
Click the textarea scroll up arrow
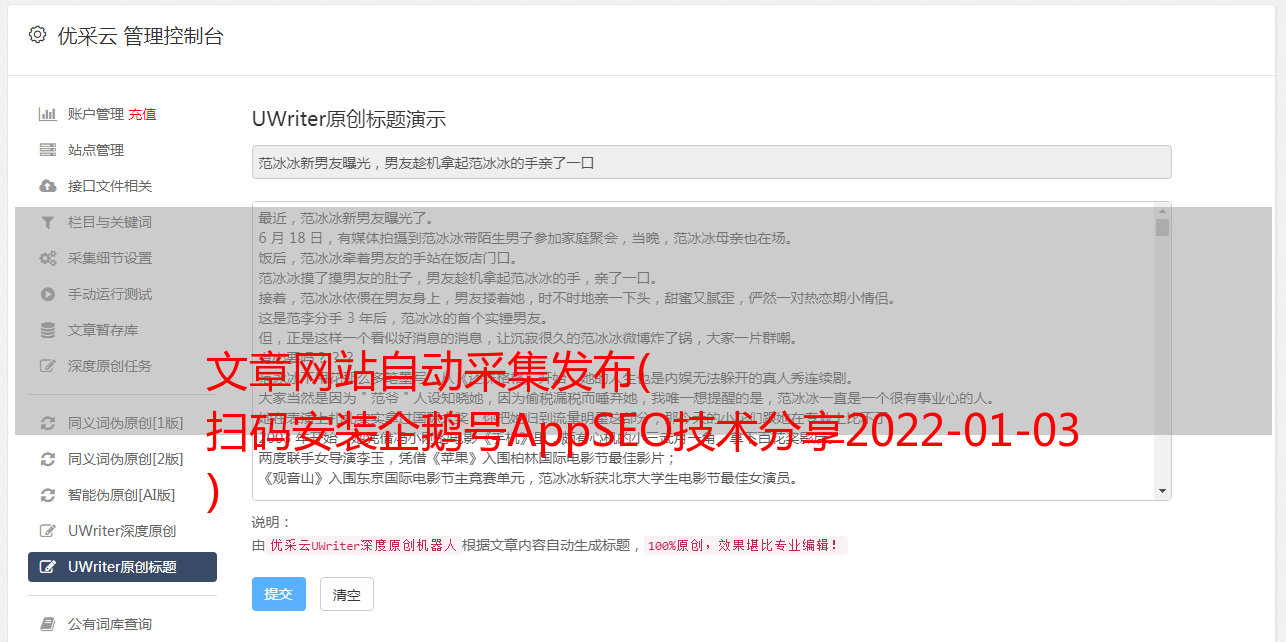pos(1162,211)
